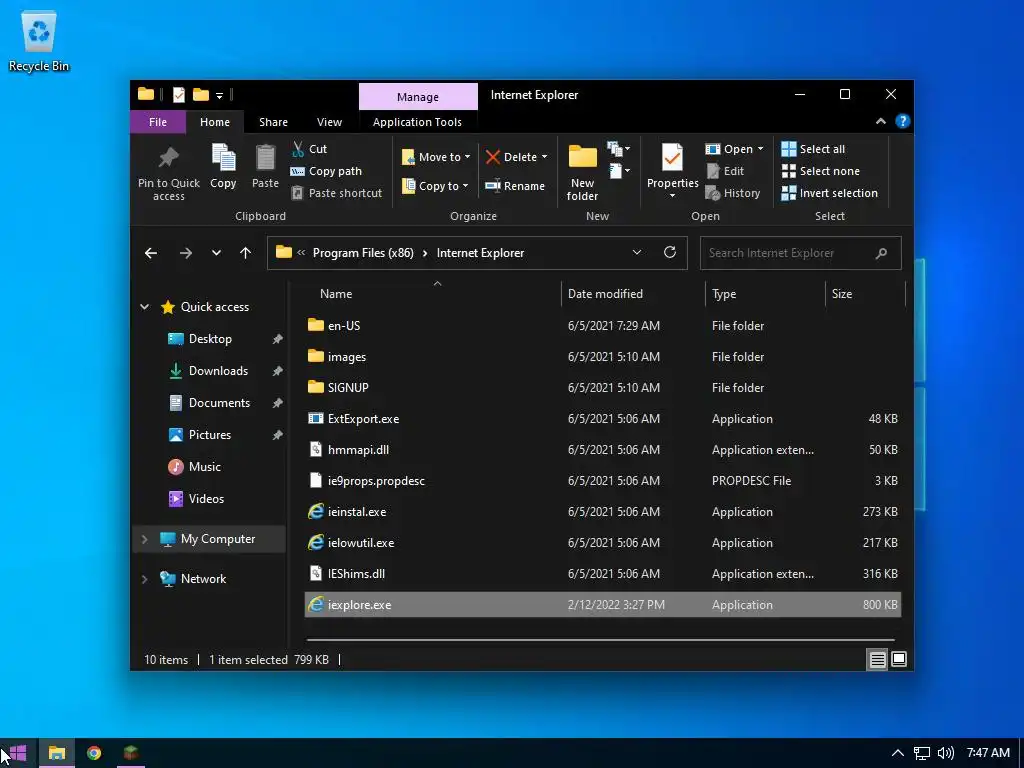1024x768 pixels.
Task: Click Edit in Open group
Action: (x=725, y=171)
